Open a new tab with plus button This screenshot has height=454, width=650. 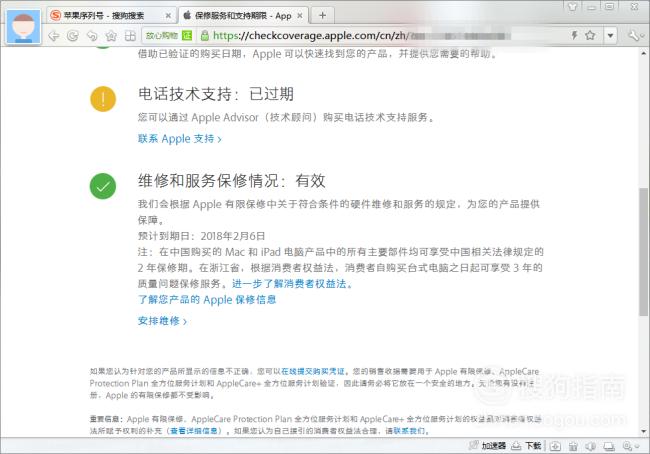322,16
